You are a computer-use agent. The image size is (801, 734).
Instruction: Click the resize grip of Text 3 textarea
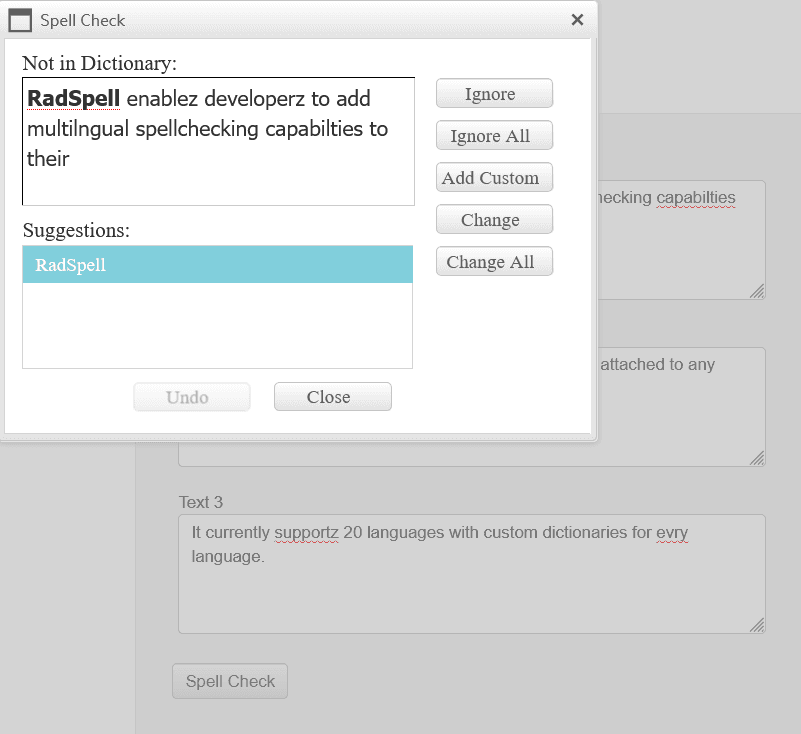pos(757,625)
